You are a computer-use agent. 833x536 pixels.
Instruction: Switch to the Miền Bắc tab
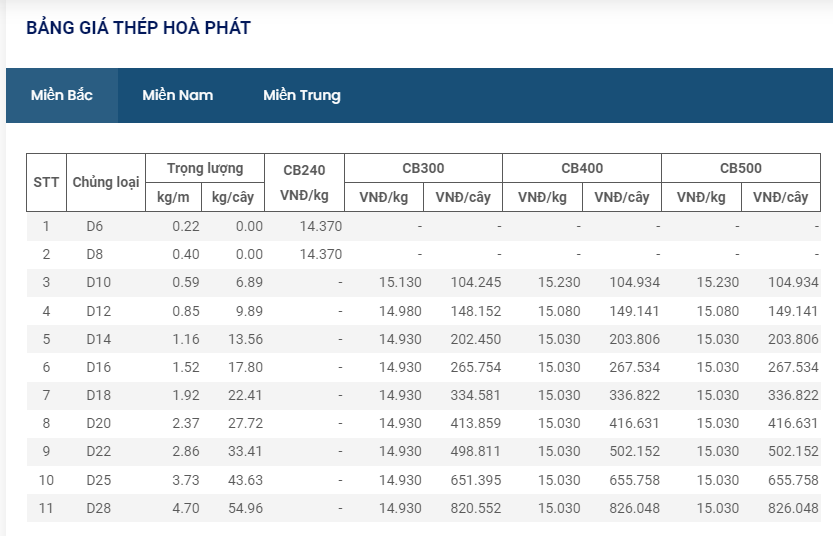62,95
